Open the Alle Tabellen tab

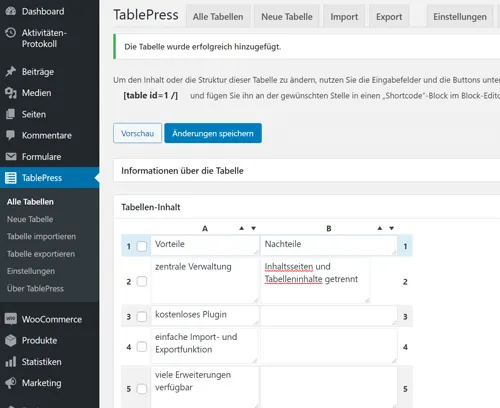218,16
